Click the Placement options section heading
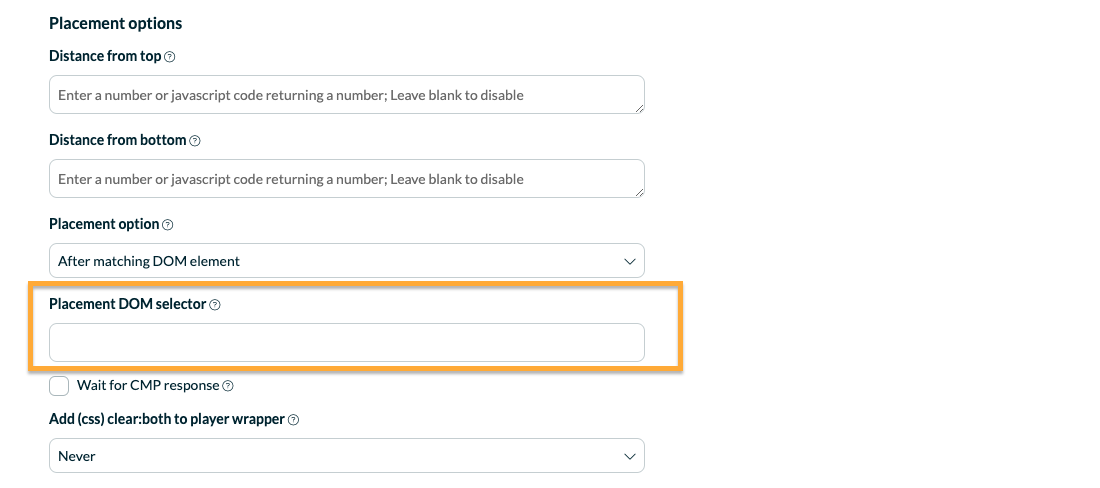This screenshot has height=488, width=1100. [116, 24]
